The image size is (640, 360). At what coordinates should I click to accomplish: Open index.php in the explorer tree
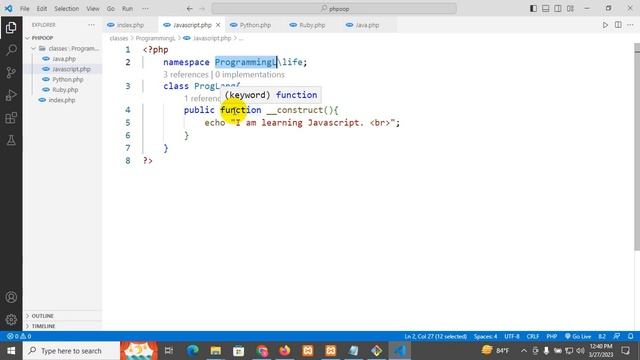62,100
